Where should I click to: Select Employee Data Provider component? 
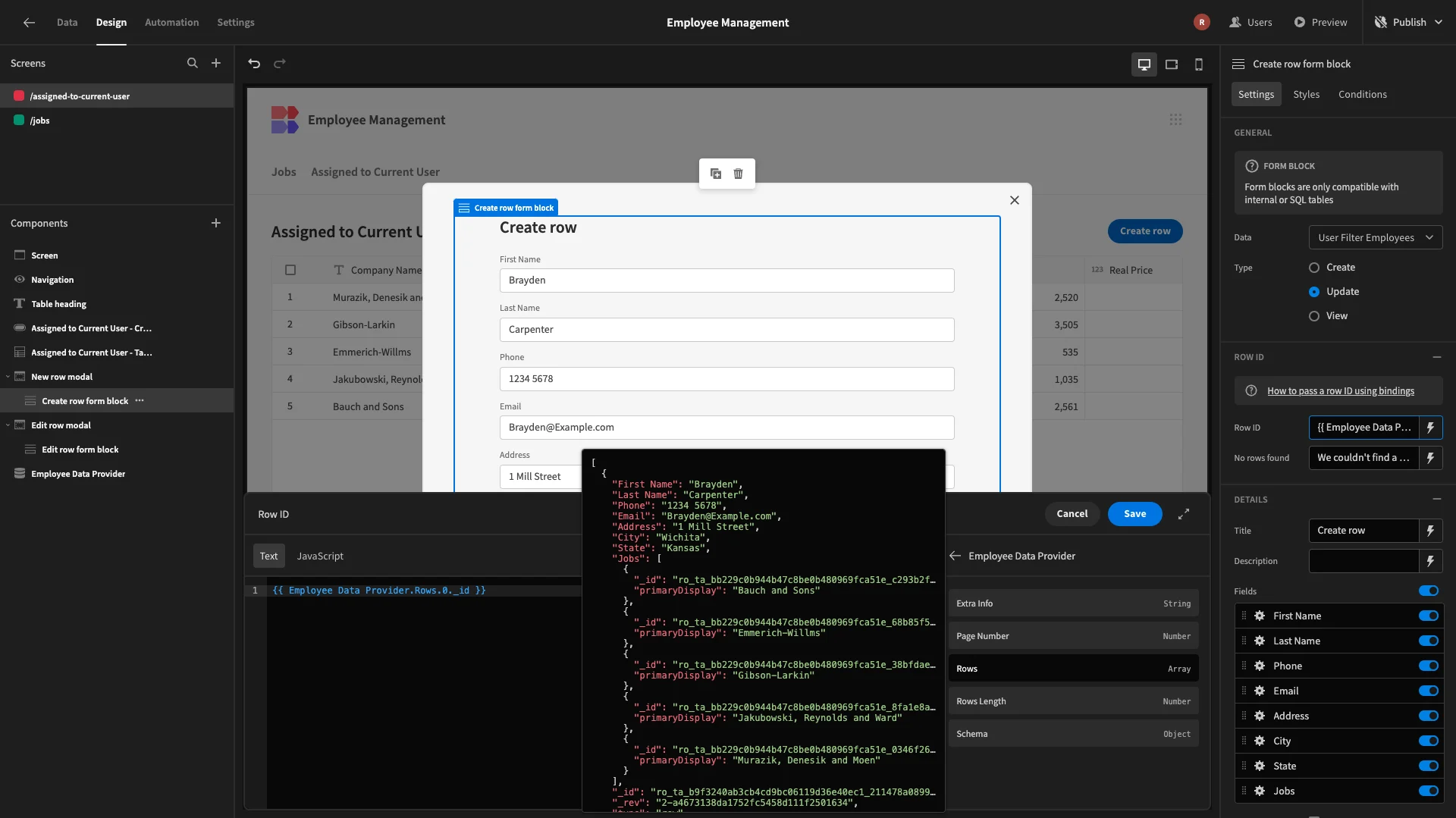pos(117,474)
